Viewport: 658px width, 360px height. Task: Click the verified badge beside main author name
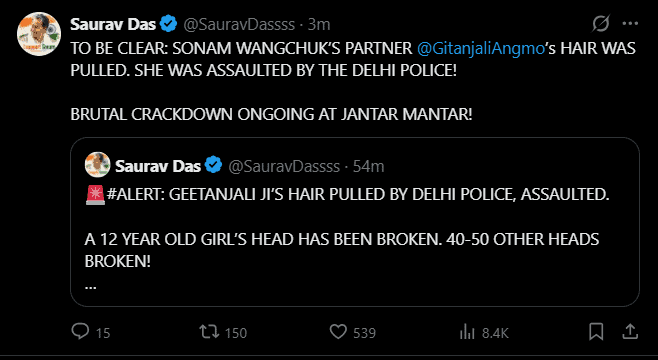[169, 24]
